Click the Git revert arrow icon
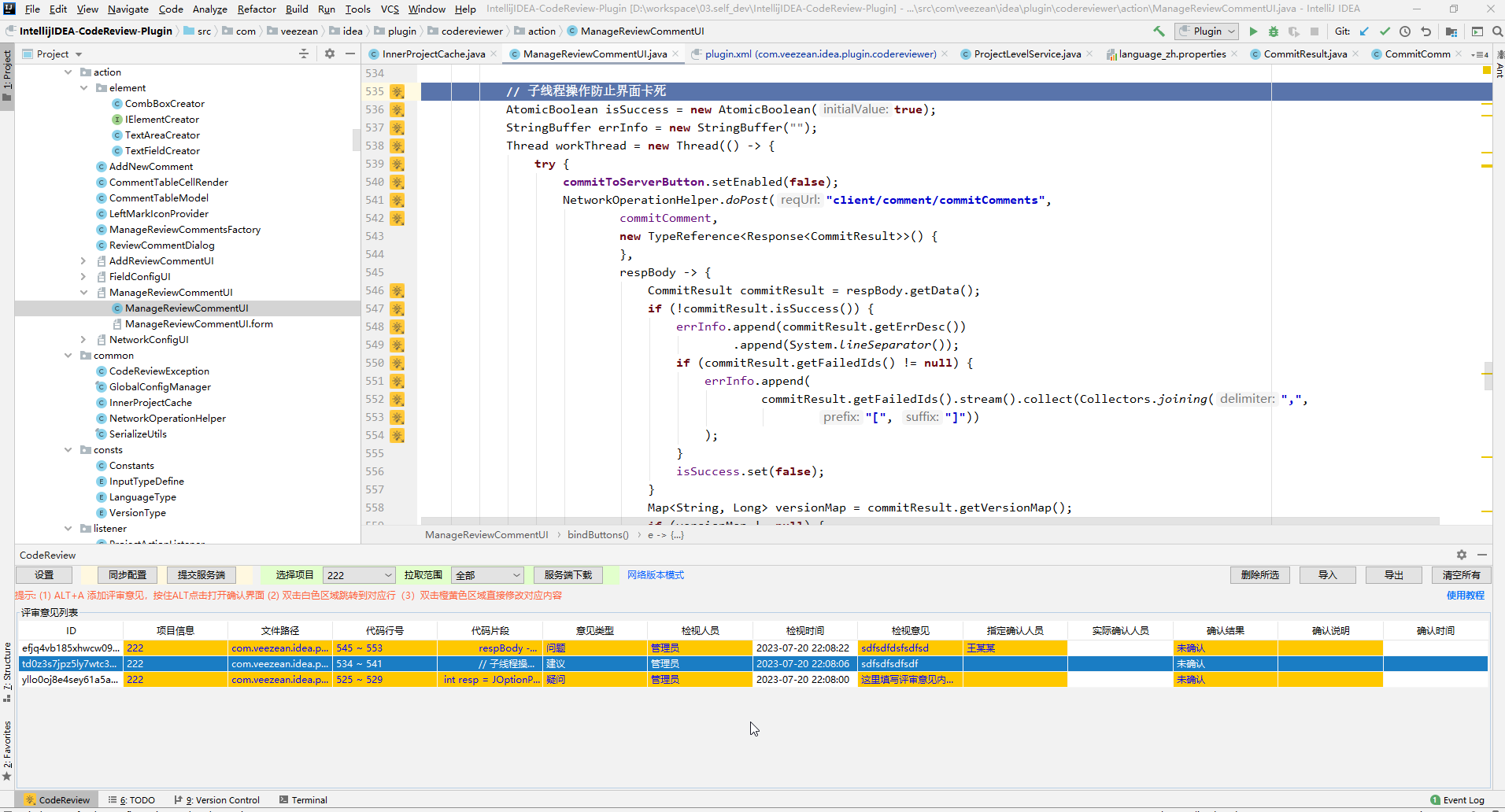This screenshot has height=812, width=1505. (x=1425, y=31)
